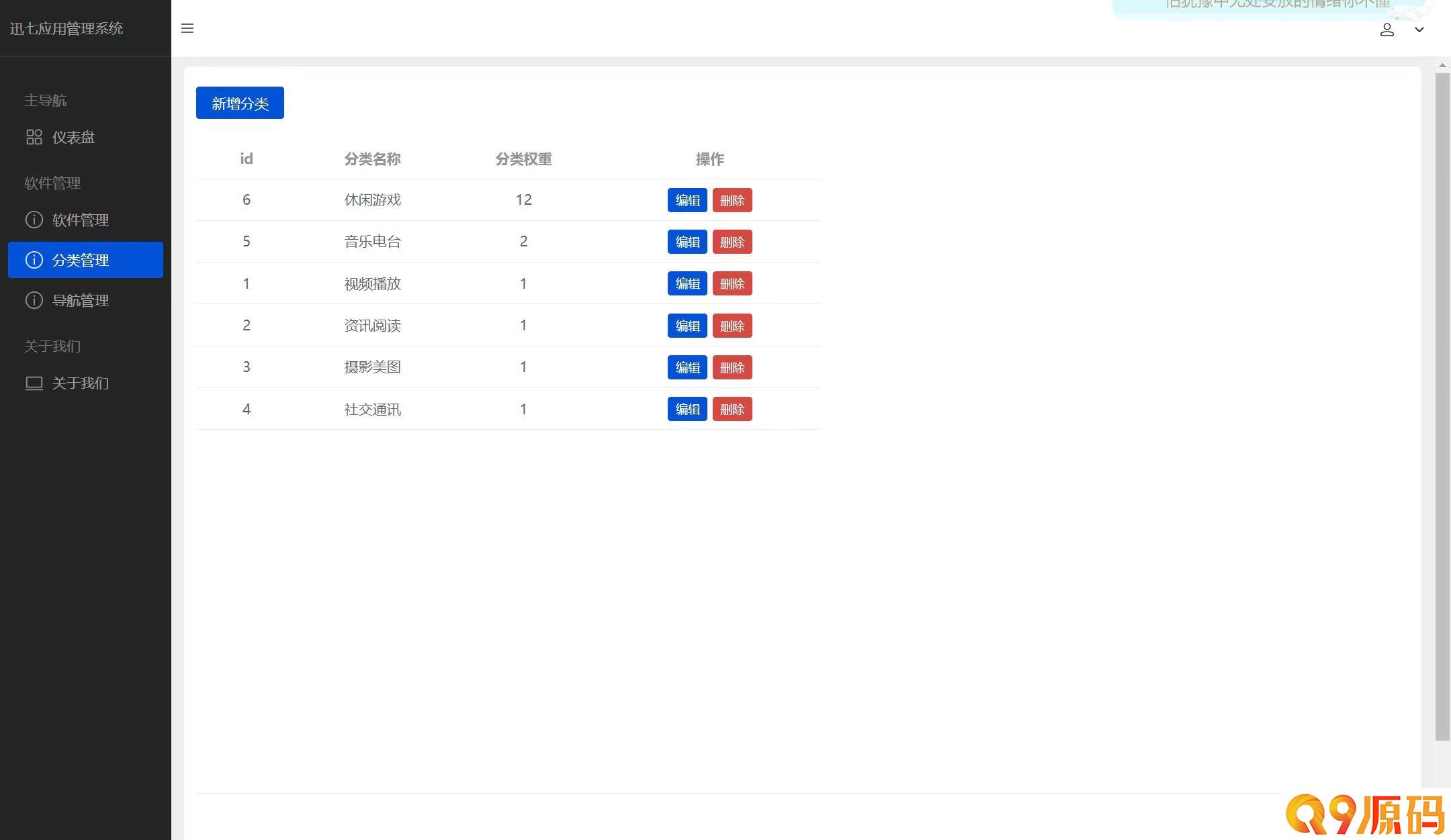Click the 新增分类 button
Screen dimensions: 1451x840
(x=240, y=103)
